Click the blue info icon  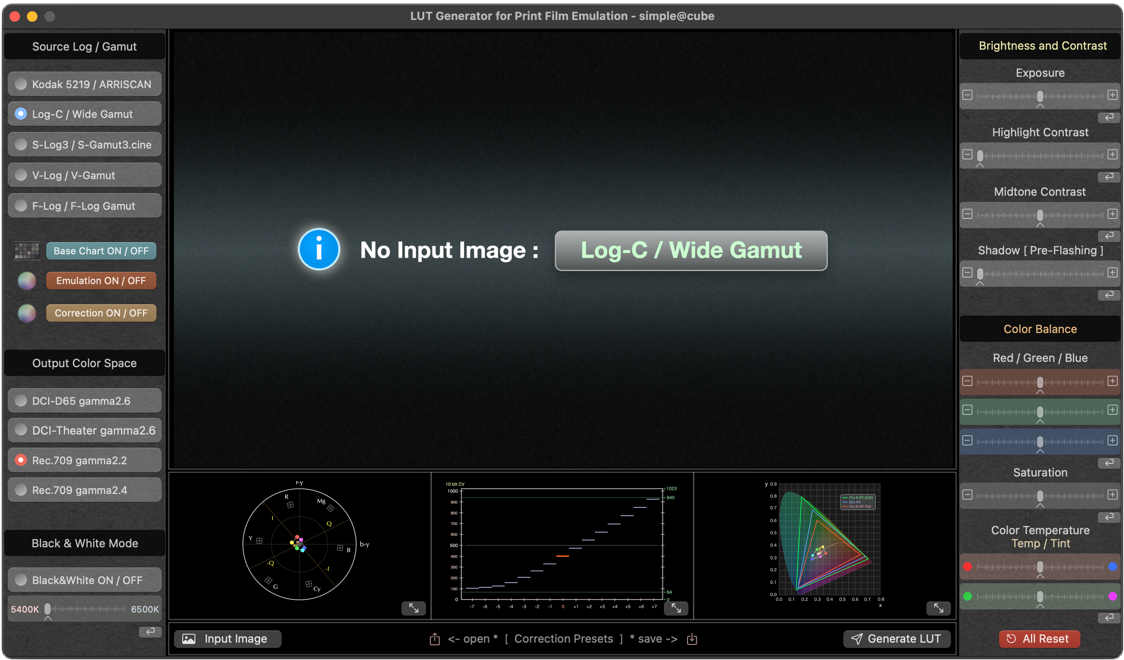coord(319,249)
